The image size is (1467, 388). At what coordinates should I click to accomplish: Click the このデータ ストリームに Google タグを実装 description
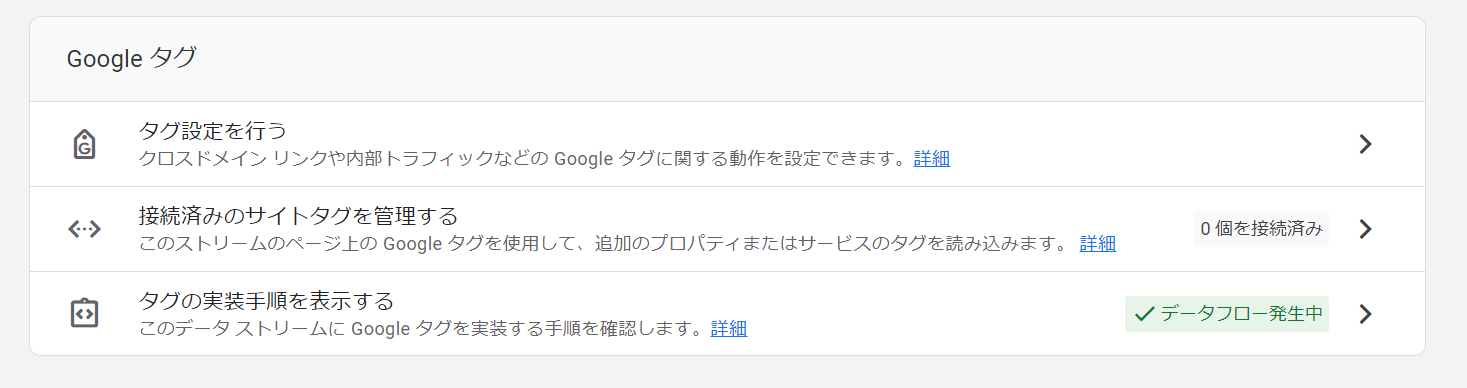coord(424,328)
